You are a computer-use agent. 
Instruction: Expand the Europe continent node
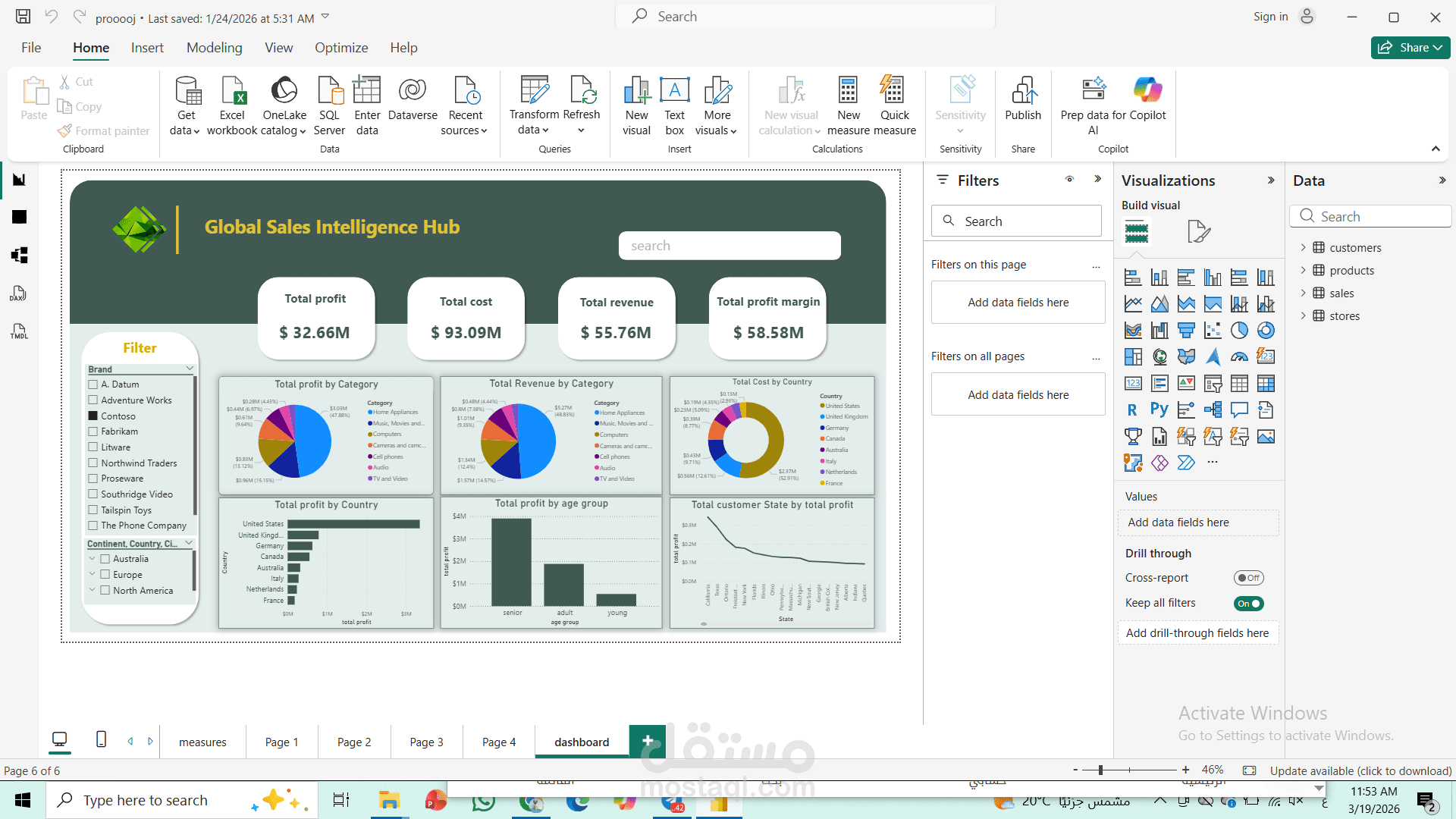(x=92, y=575)
